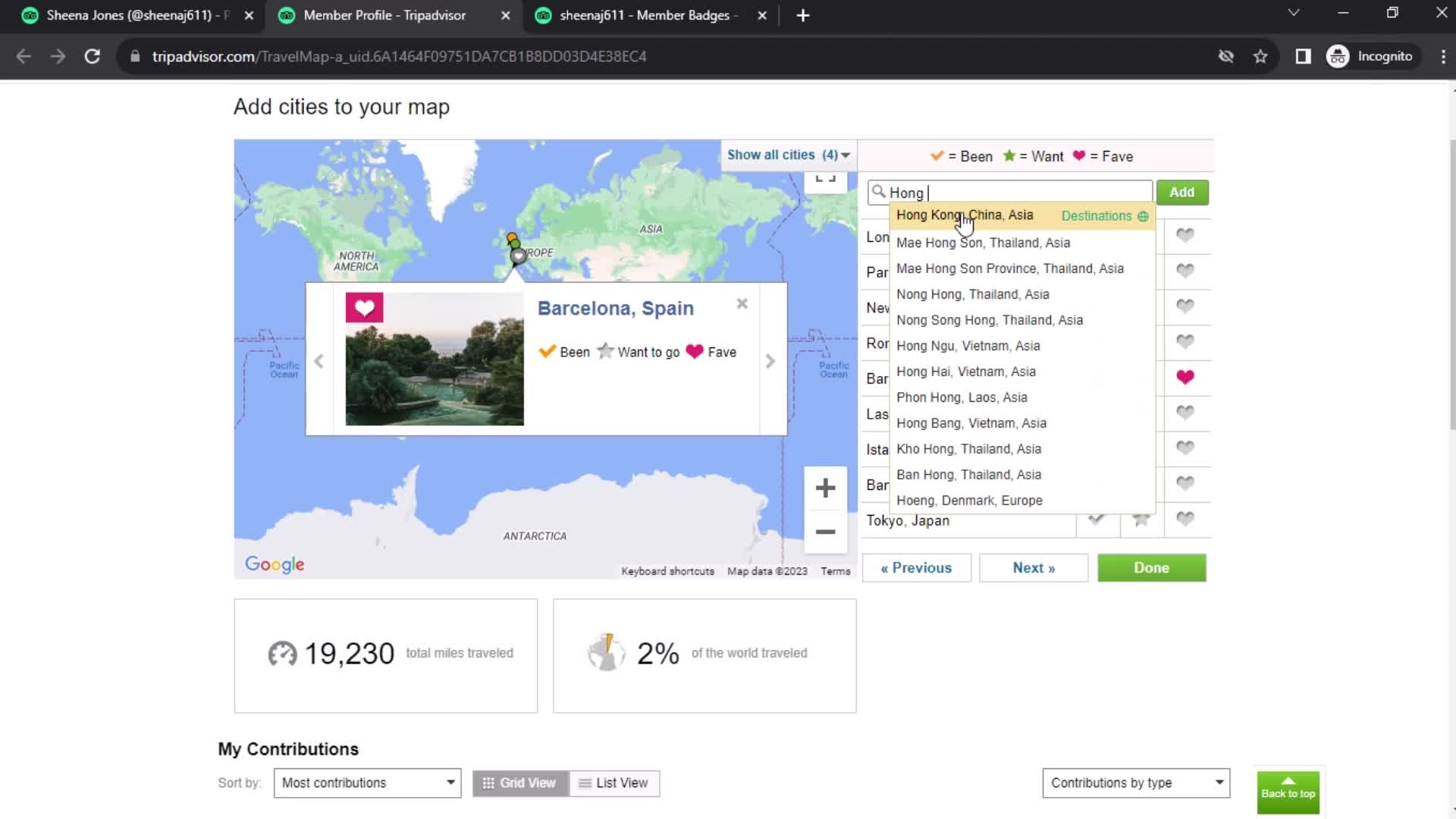Select Nong Song Hong, Thailand suggestion
This screenshot has width=1456, height=819.
pyautogui.click(x=1022, y=320)
